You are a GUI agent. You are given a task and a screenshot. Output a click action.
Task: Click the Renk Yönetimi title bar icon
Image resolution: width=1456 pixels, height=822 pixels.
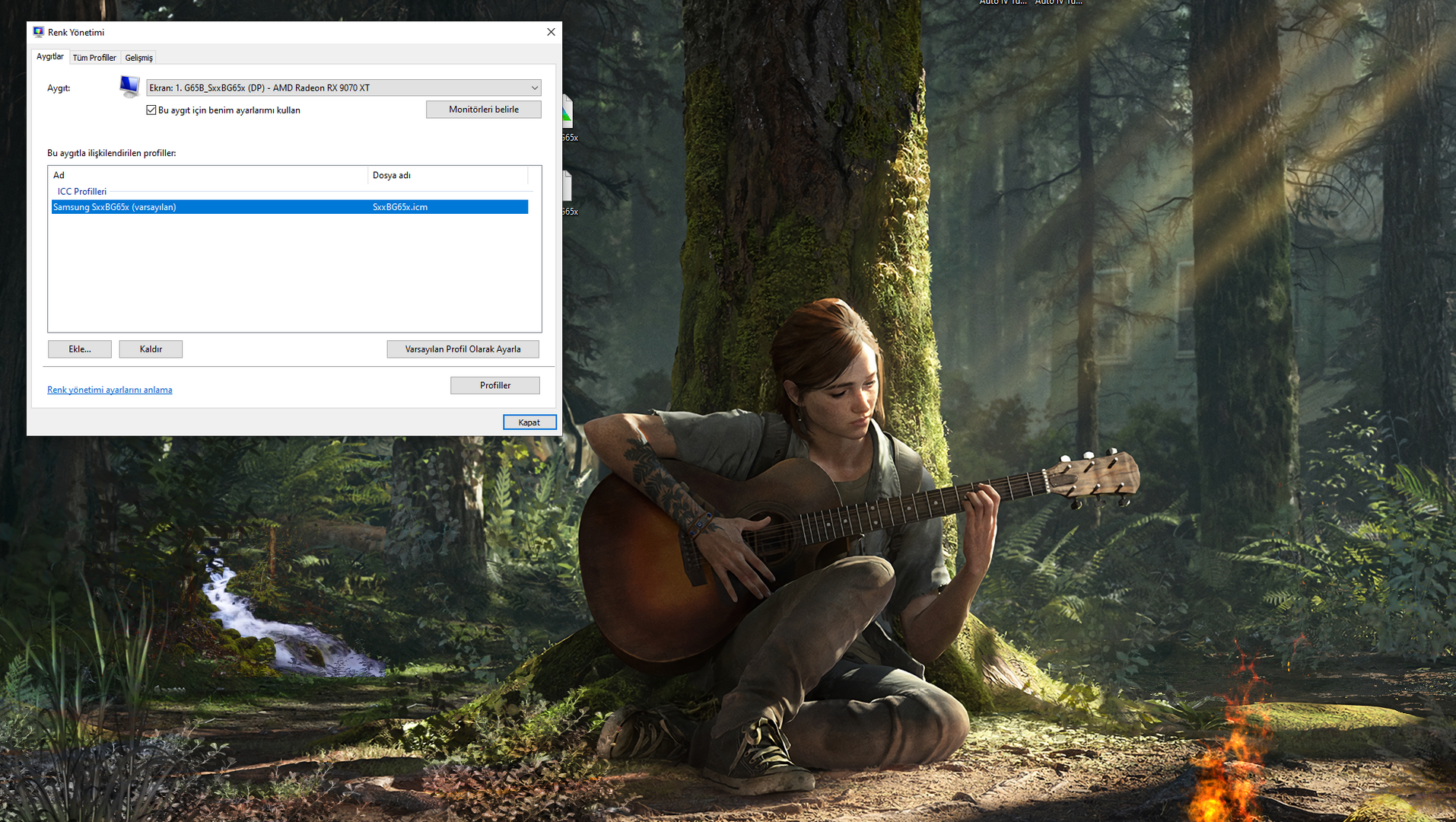point(39,32)
